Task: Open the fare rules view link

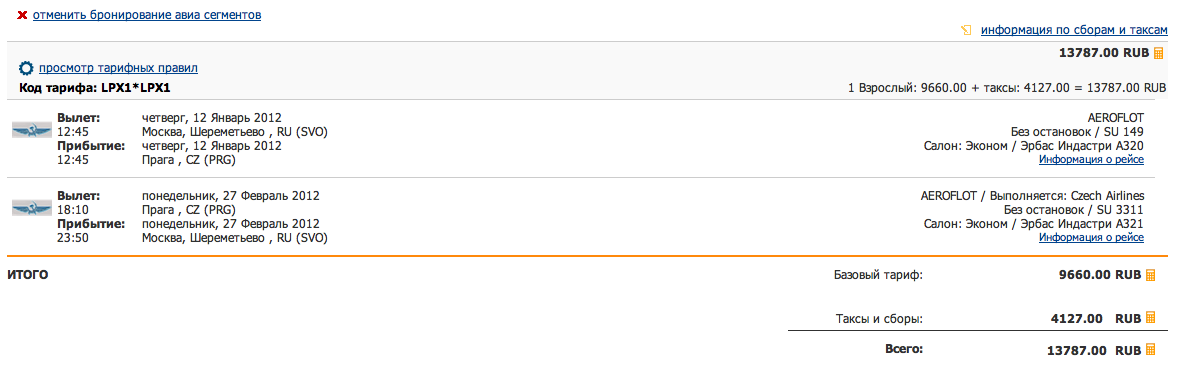Action: tap(118, 69)
